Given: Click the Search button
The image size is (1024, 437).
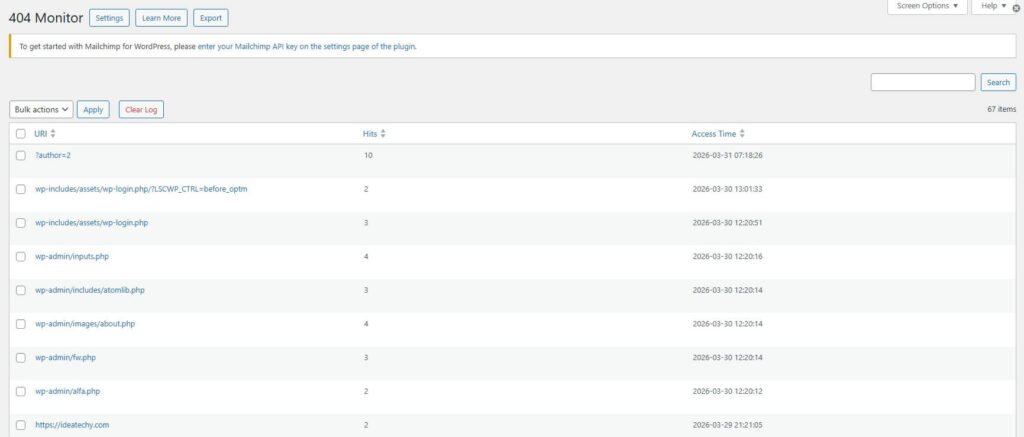Looking at the screenshot, I should tap(998, 82).
